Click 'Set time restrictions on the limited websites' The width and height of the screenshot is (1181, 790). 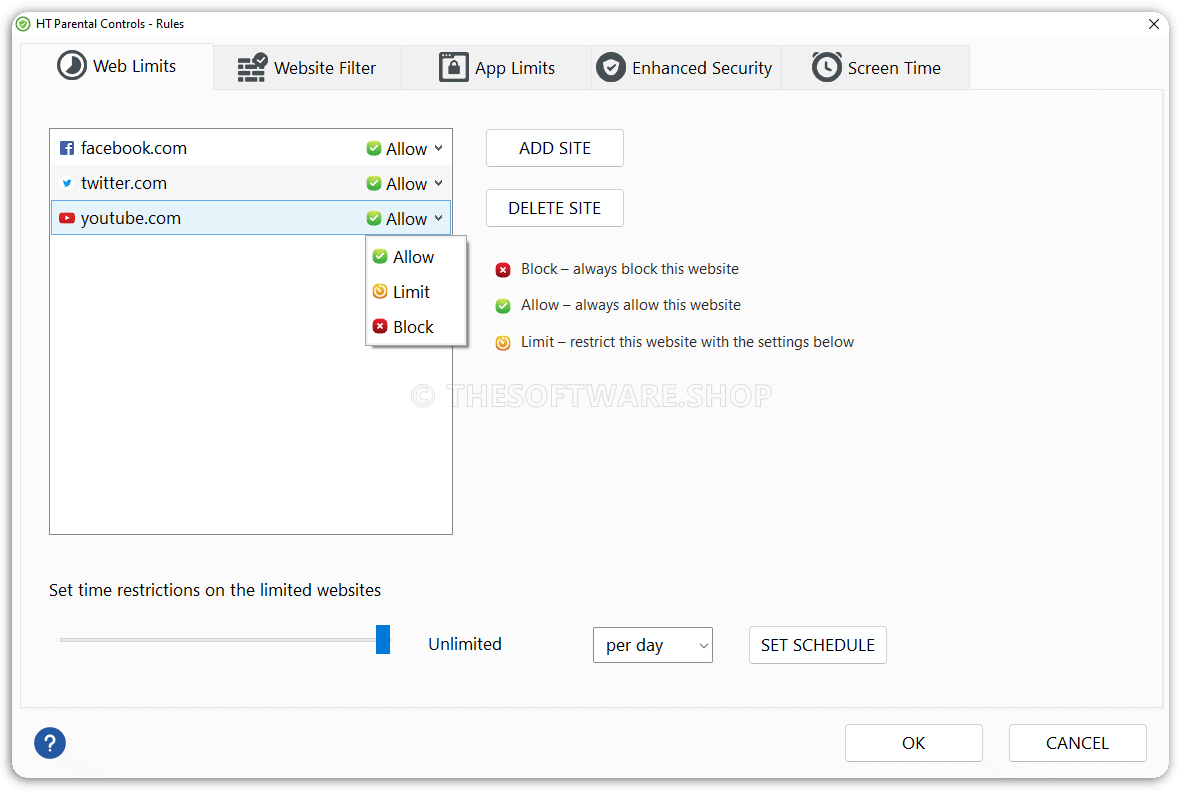(x=215, y=590)
